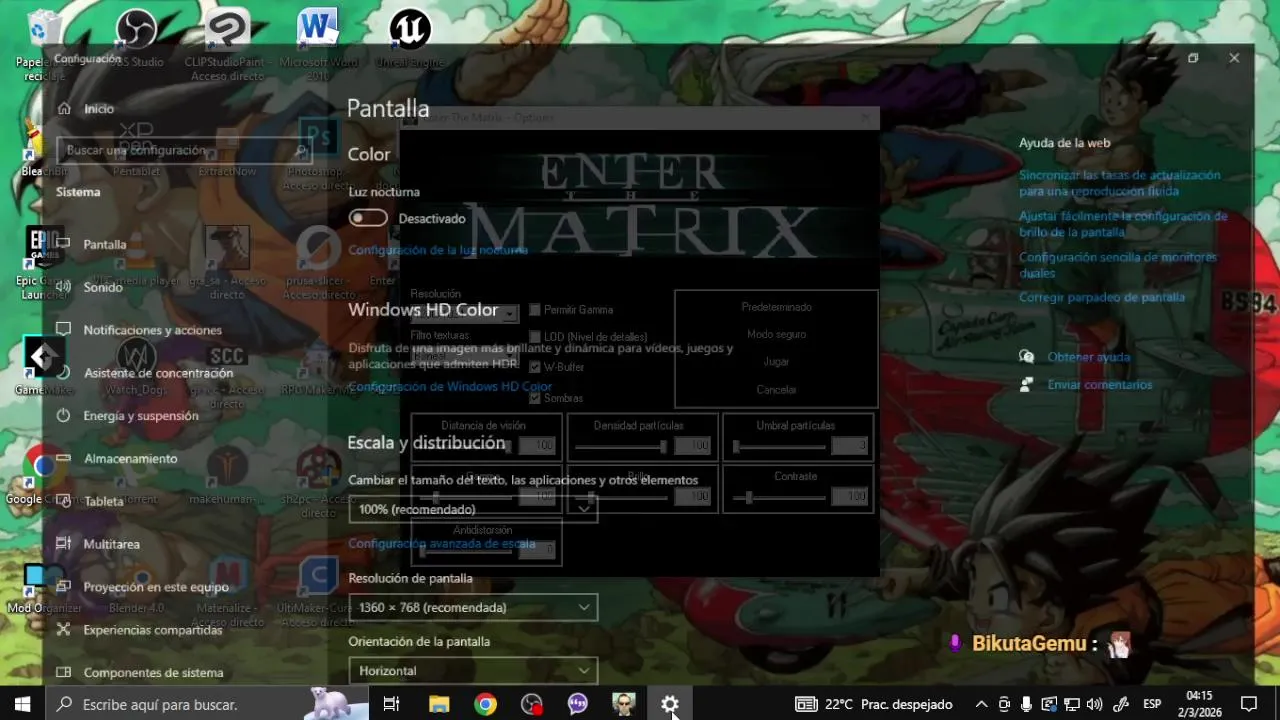Open Configuración de Windows HD Color link
This screenshot has height=720, width=1280.
(450, 387)
